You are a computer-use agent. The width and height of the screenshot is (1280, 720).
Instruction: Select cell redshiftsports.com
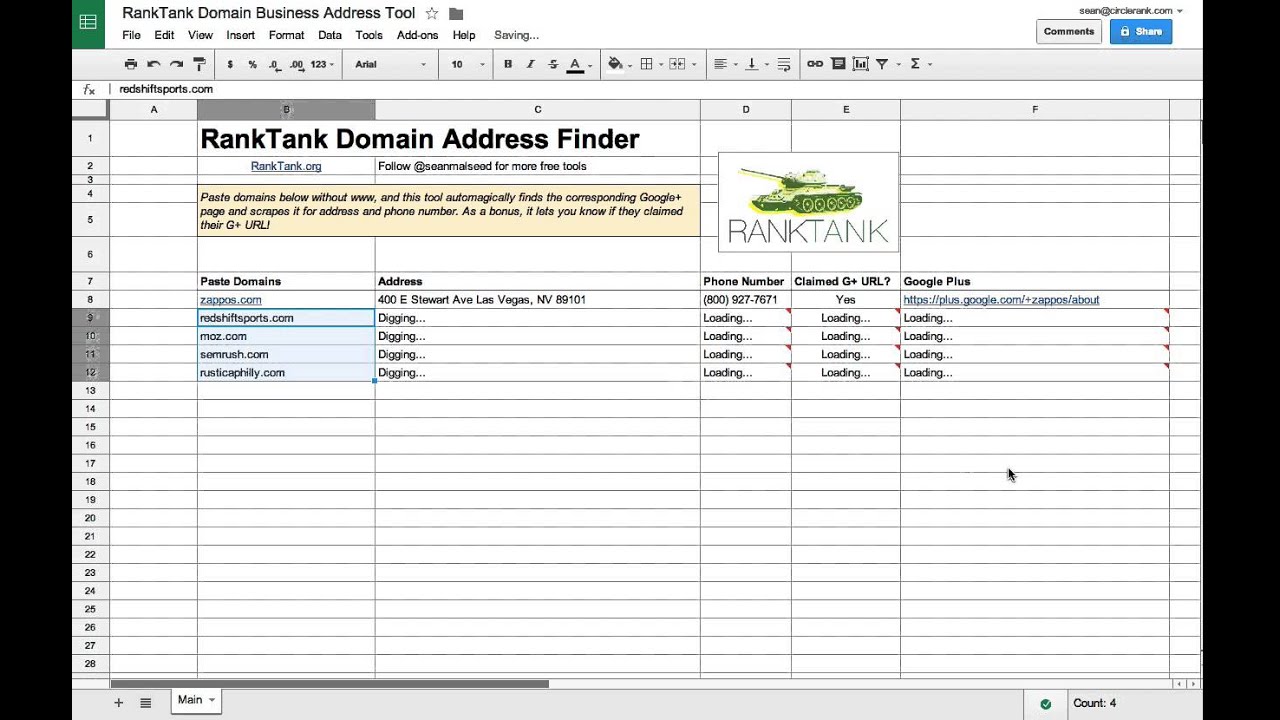pos(286,318)
